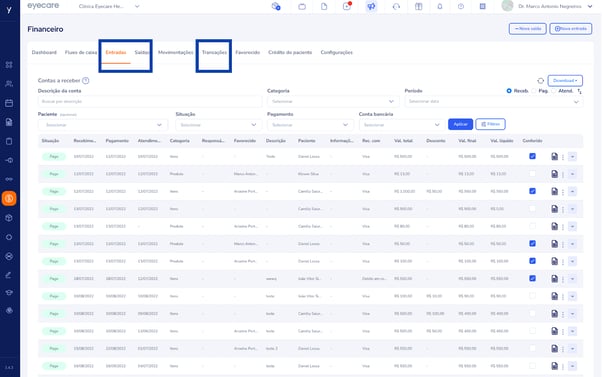602x377 pixels.
Task: Open the Configurações tab
Action: [336, 52]
